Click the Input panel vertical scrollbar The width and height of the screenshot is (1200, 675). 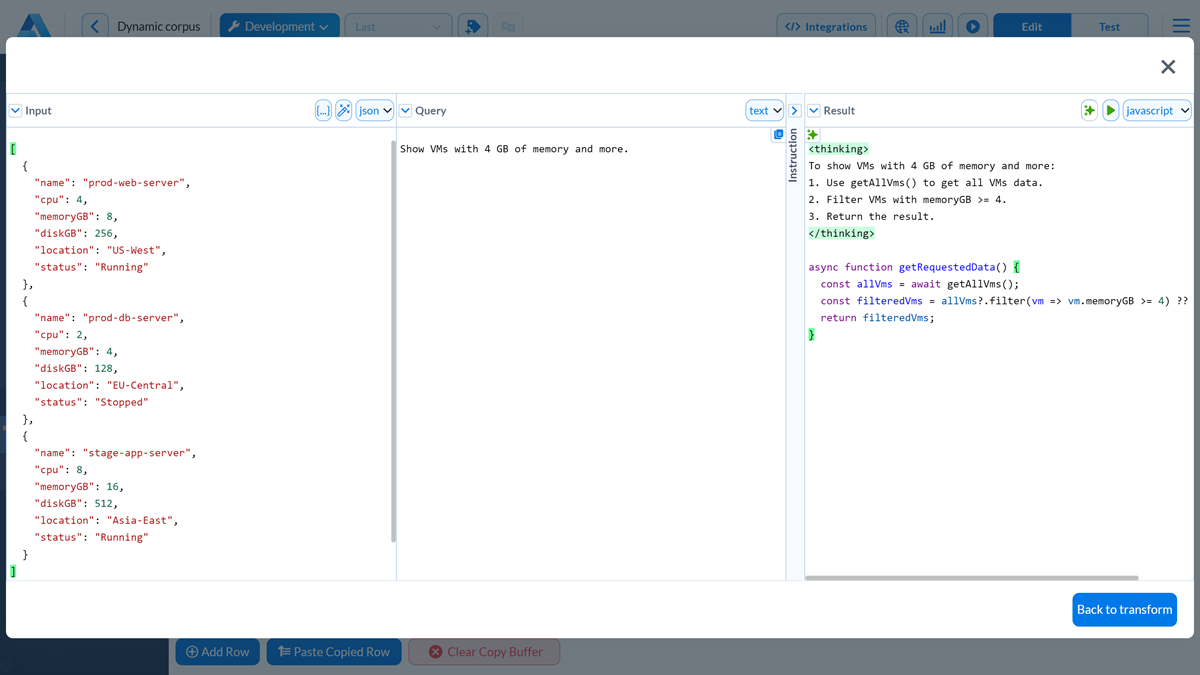pyautogui.click(x=393, y=340)
